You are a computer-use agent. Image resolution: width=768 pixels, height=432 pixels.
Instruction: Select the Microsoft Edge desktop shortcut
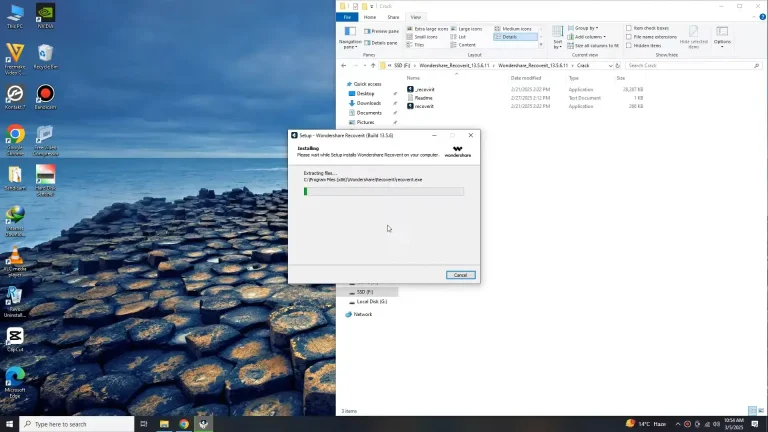[x=15, y=383]
